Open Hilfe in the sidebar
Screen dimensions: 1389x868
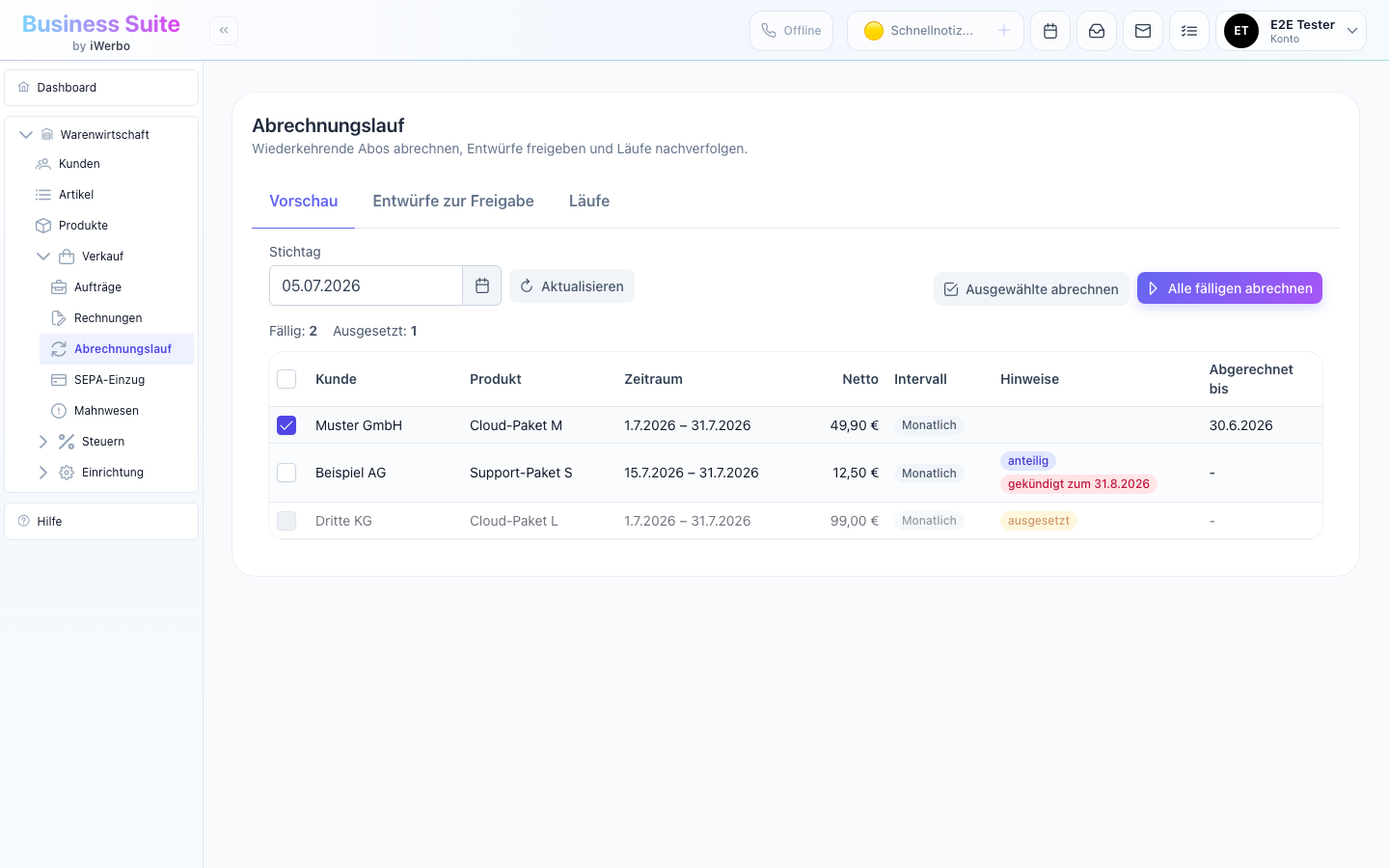coord(101,522)
